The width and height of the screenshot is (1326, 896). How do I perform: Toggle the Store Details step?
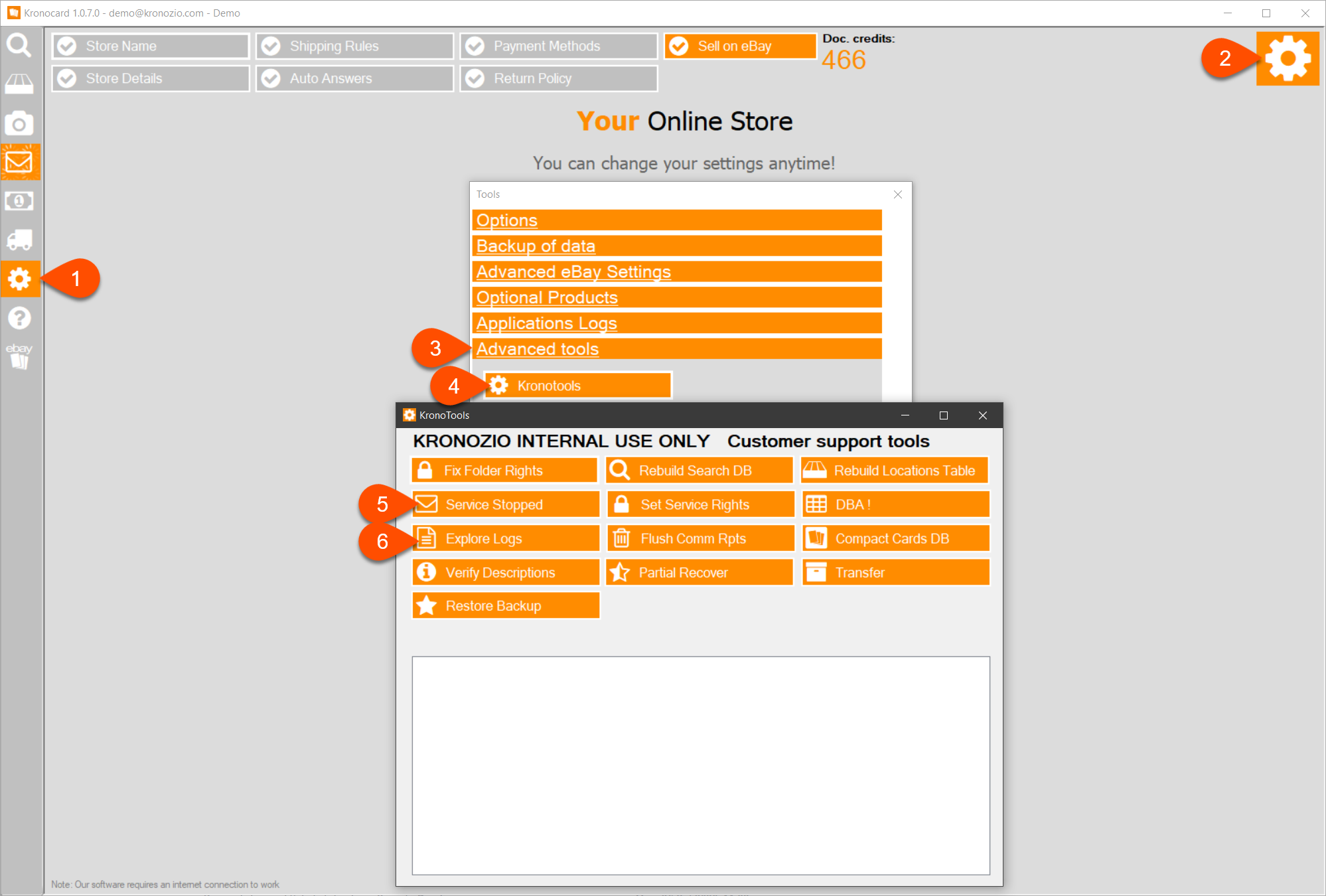151,78
